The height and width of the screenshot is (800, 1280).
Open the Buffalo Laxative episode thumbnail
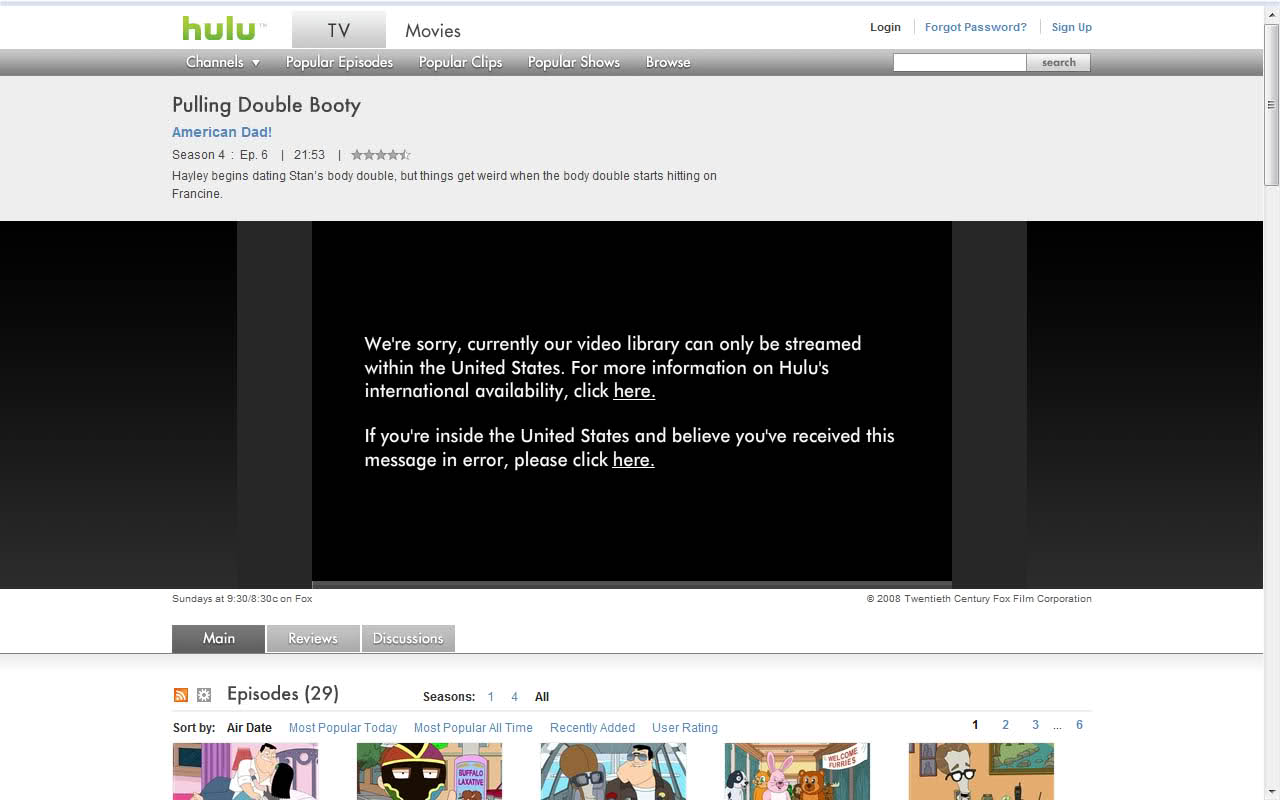pyautogui.click(x=429, y=771)
